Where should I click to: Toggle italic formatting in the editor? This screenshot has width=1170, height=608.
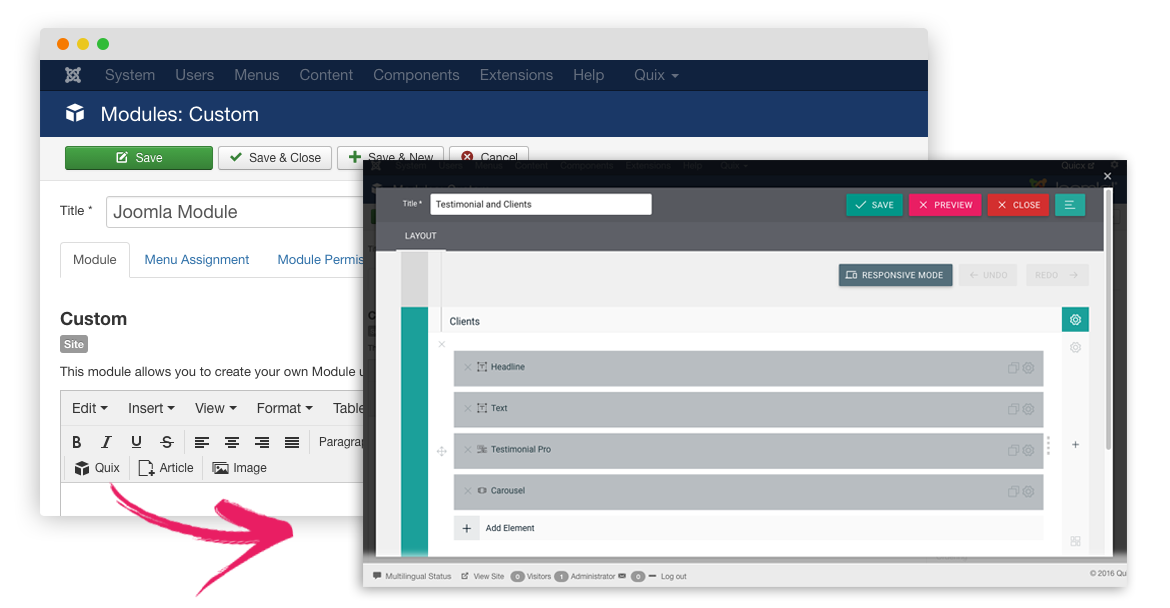106,441
